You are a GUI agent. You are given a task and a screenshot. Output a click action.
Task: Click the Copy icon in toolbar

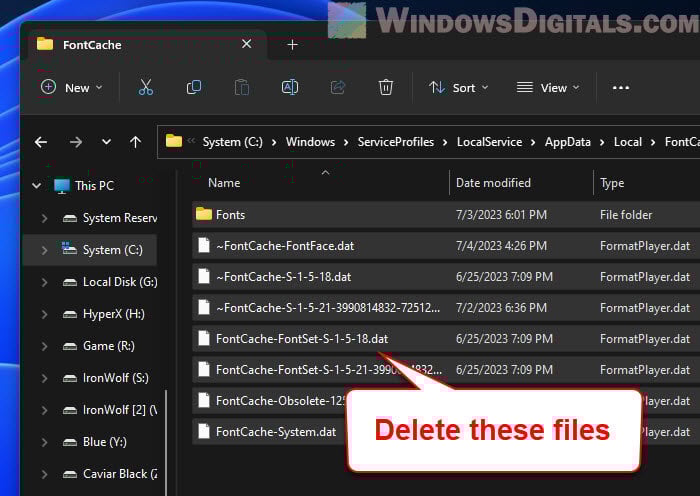pyautogui.click(x=194, y=88)
